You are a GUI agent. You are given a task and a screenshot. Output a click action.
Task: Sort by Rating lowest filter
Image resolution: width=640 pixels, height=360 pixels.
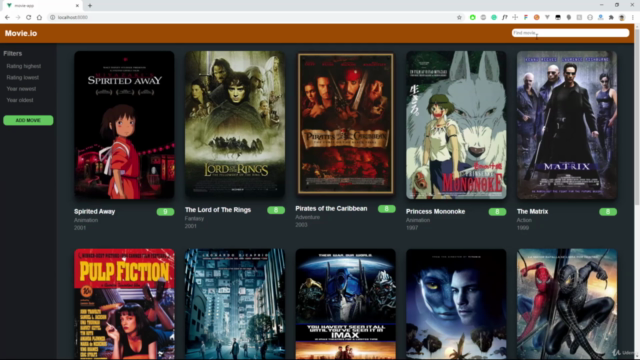click(x=22, y=78)
